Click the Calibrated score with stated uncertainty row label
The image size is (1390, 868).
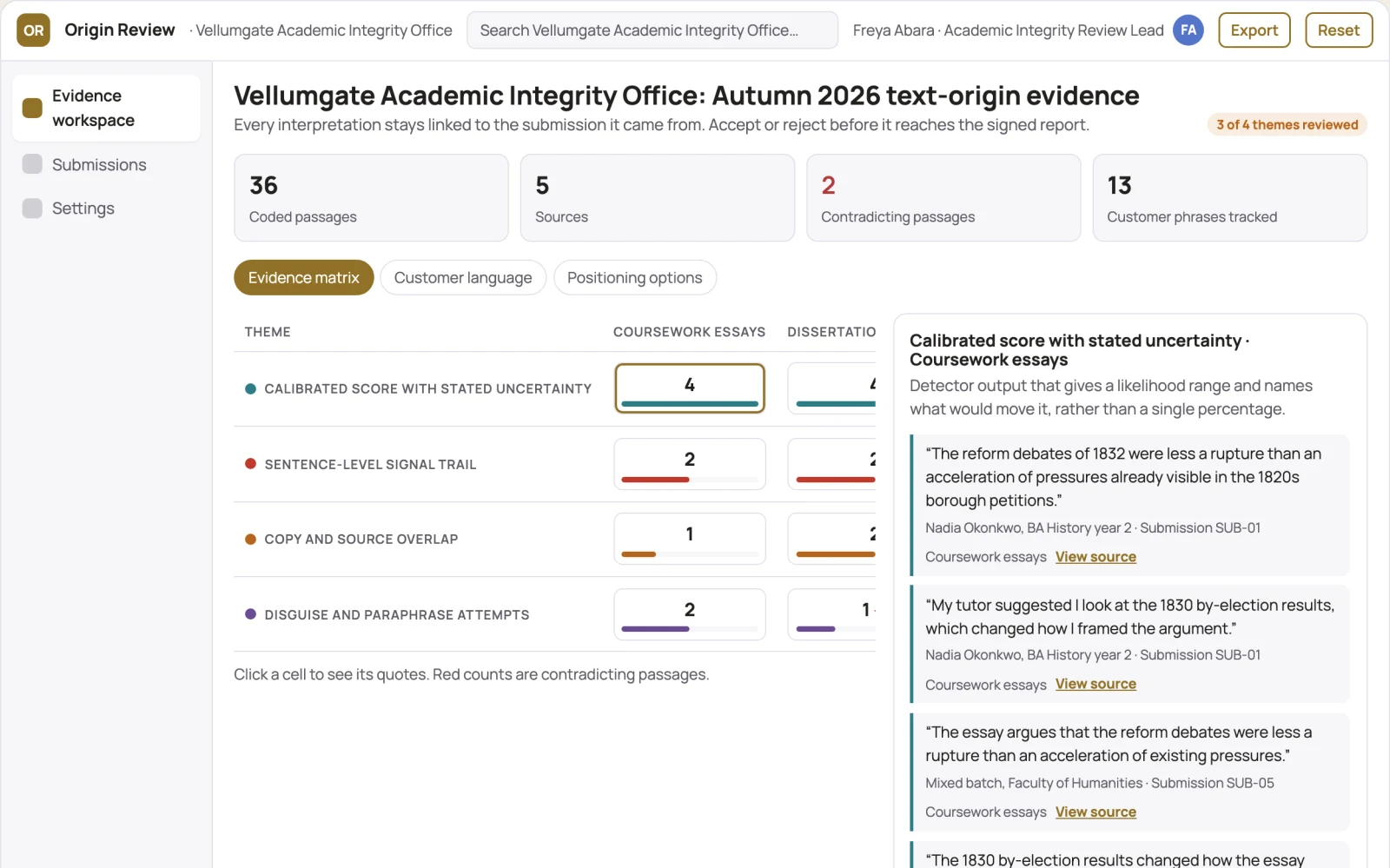[x=428, y=388]
